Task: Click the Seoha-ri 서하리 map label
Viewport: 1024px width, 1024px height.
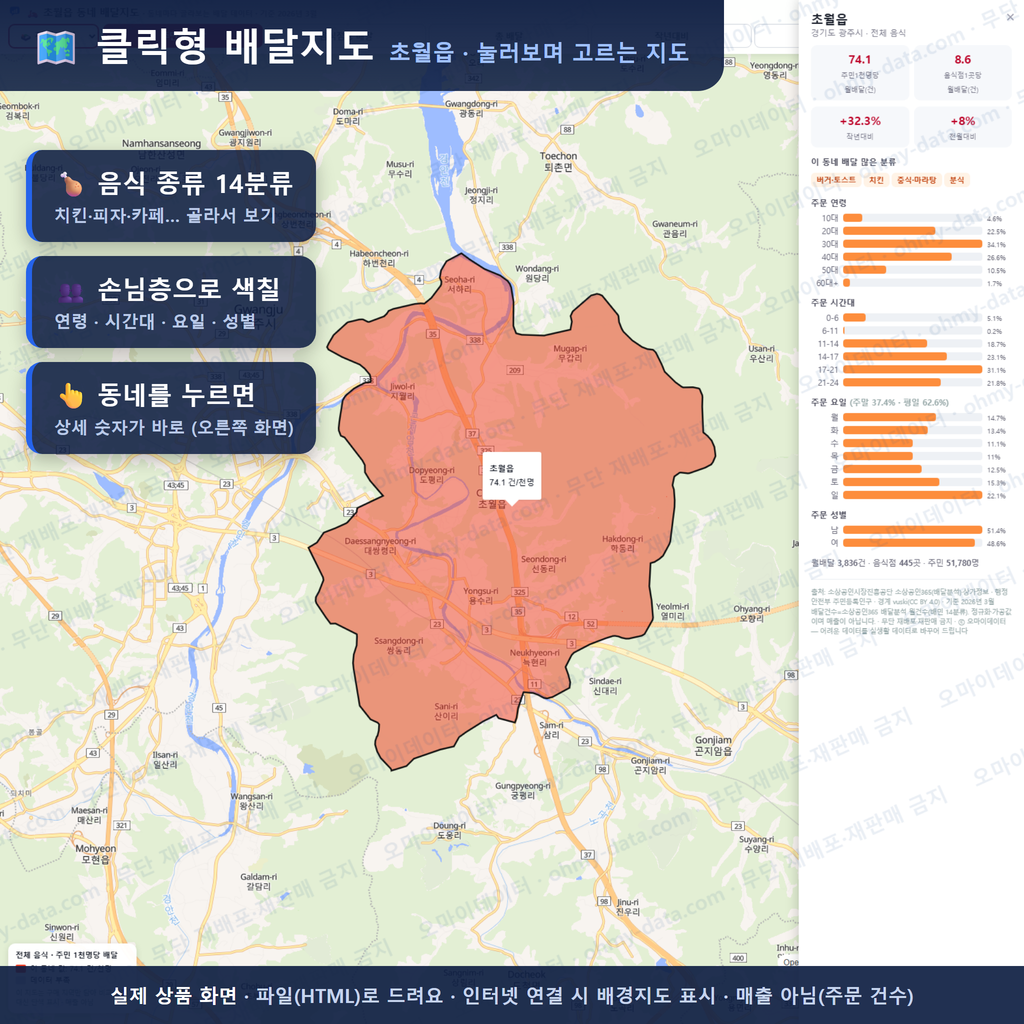Action: (x=460, y=284)
